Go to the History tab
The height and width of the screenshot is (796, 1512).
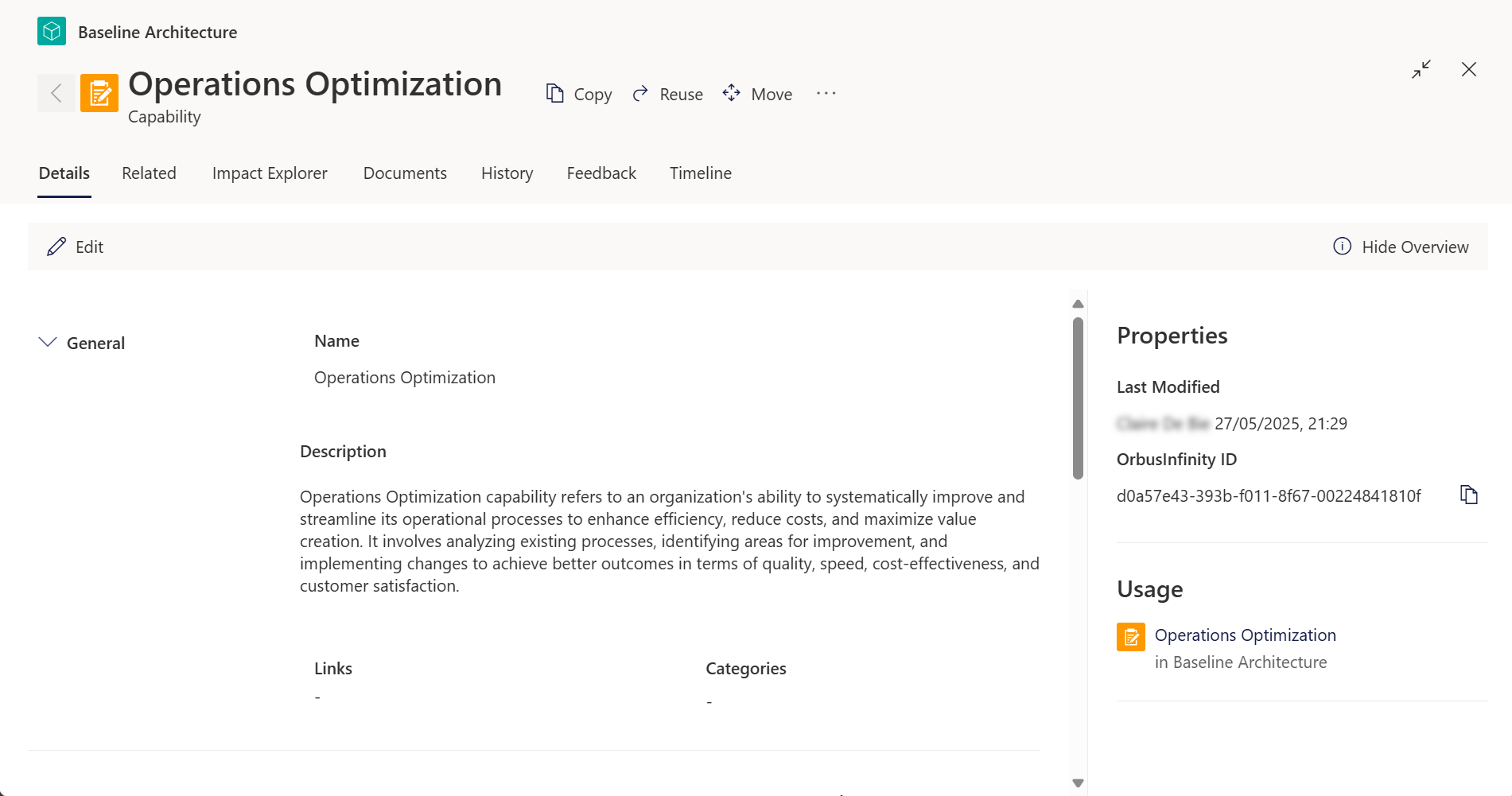[507, 173]
